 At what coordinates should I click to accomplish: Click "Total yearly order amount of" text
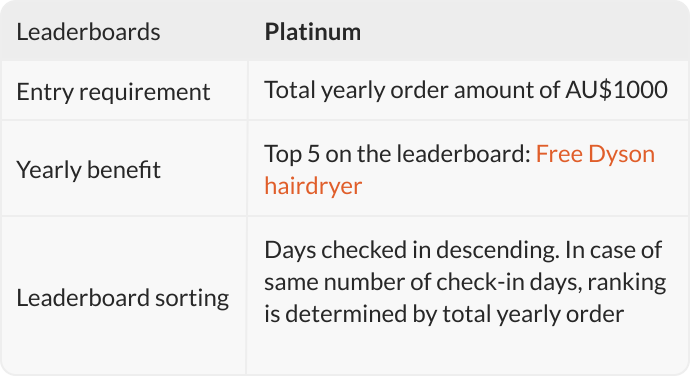[413, 90]
